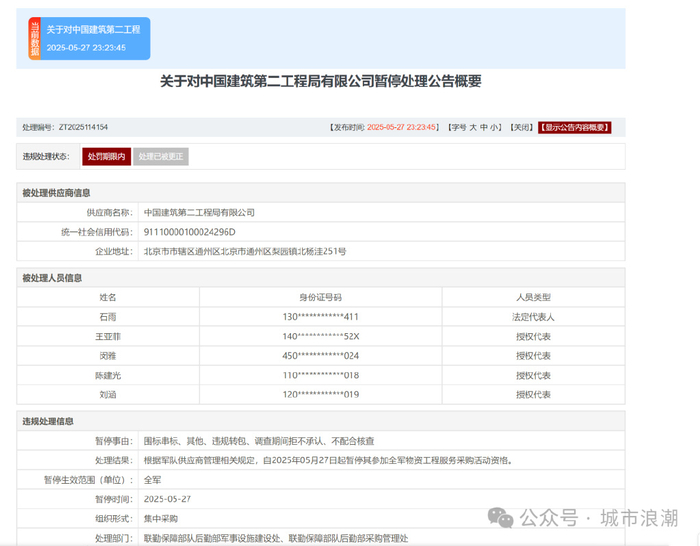
Task: Click the 违规处理状态 label
Action: pyautogui.click(x=46, y=157)
